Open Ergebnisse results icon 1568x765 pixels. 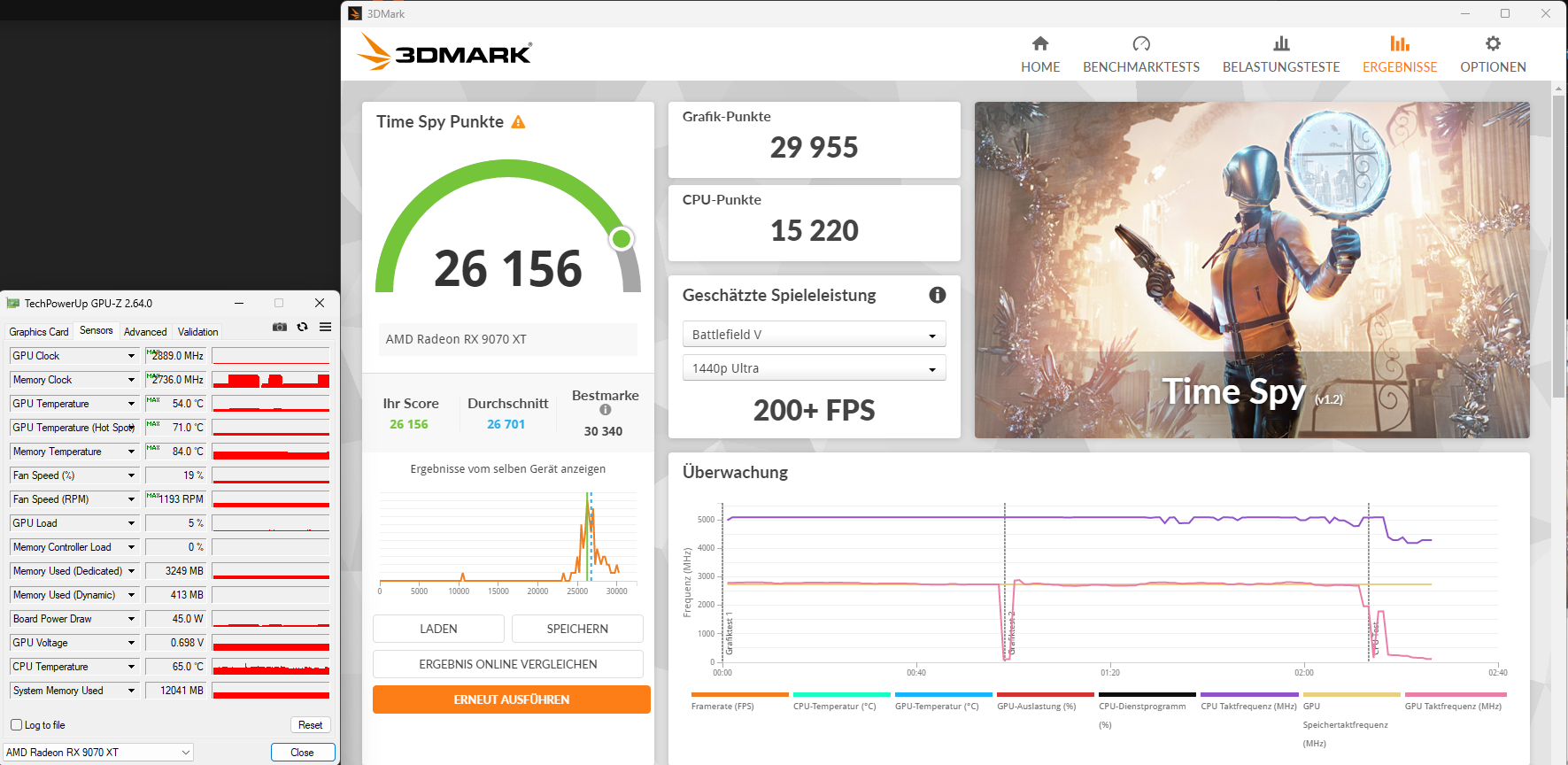click(1400, 43)
